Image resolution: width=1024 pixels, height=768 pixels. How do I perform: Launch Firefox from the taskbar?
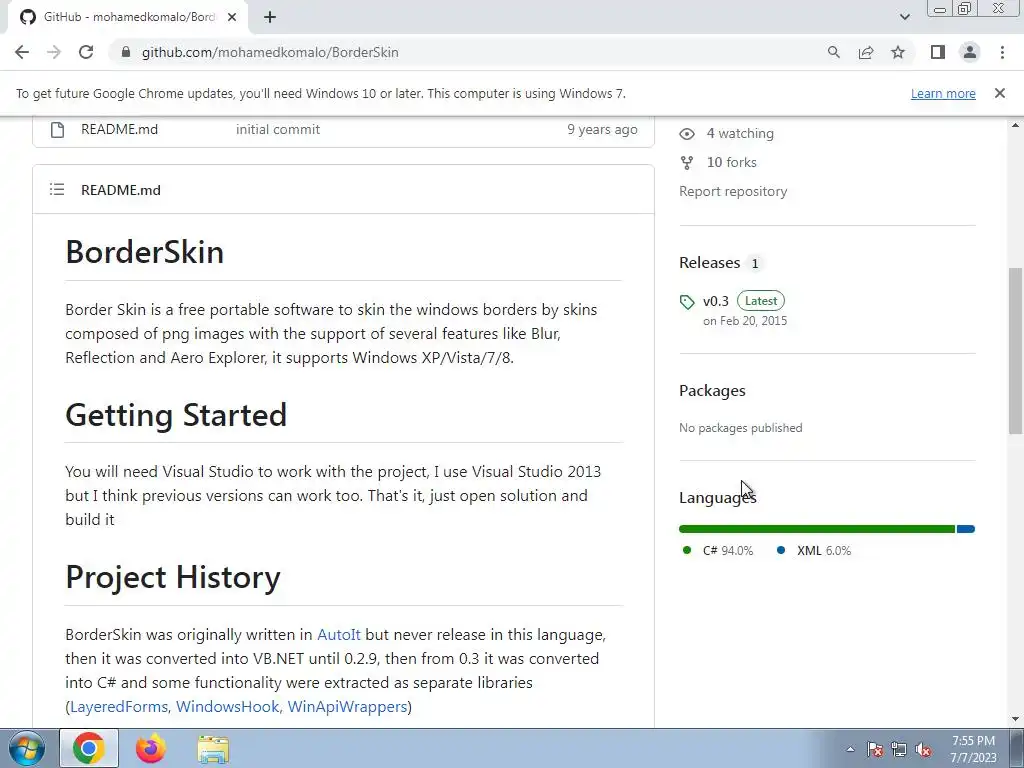pos(151,748)
